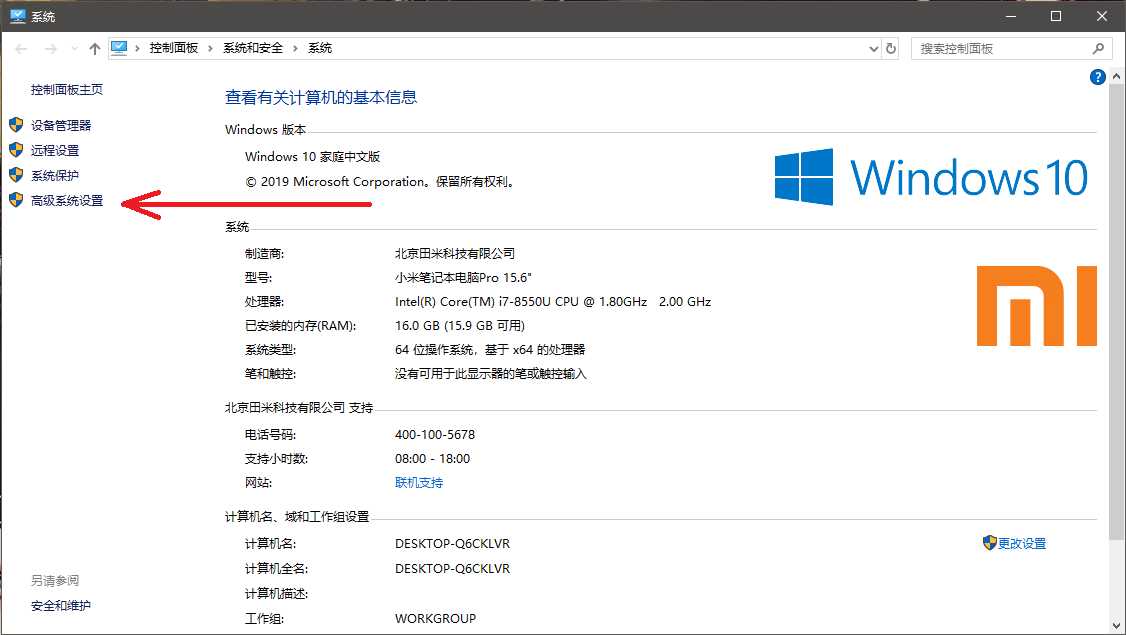This screenshot has height=635, width=1126.
Task: Open address bar history dropdown
Action: 874,49
